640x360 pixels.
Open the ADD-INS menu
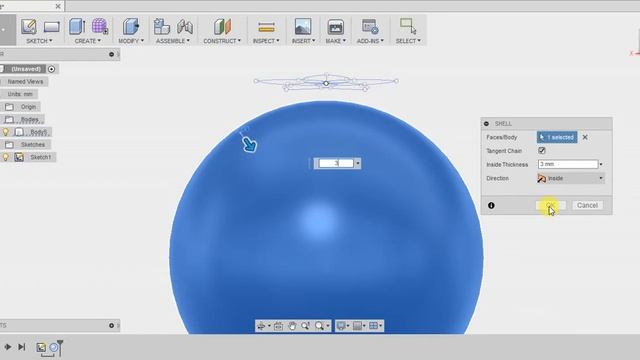[x=370, y=41]
